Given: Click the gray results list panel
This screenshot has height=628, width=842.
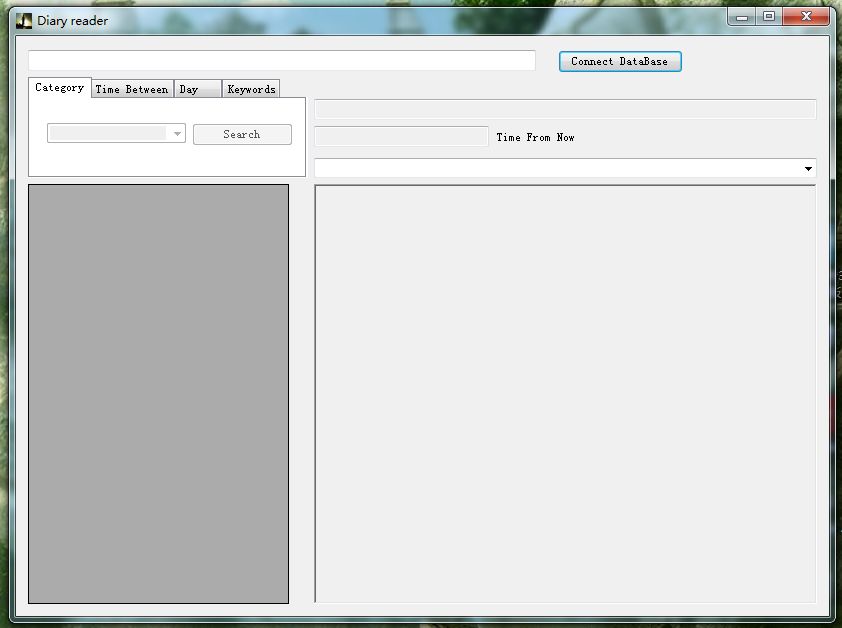Looking at the screenshot, I should tap(158, 394).
